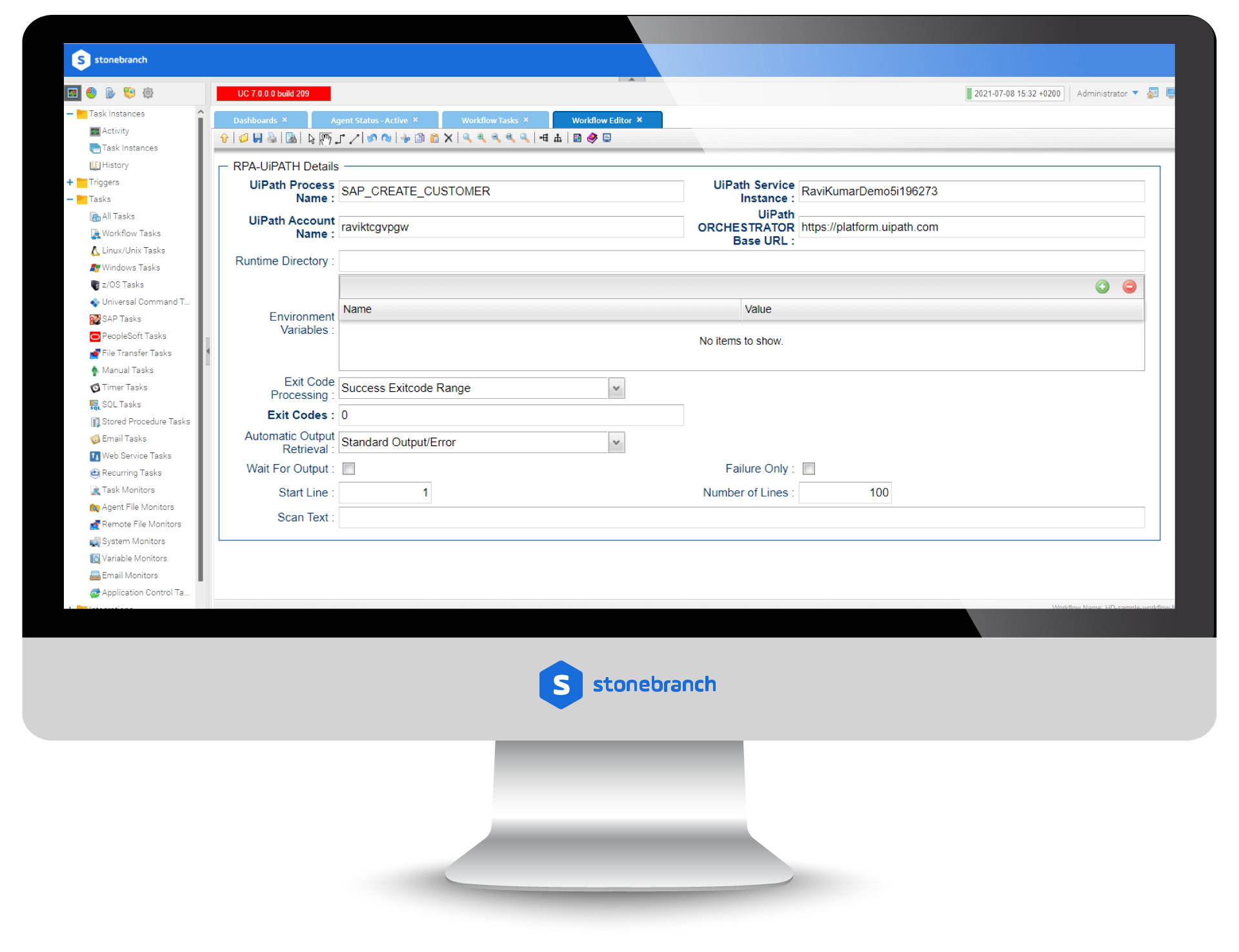Click the Scan Text input field
This screenshot has width=1239, height=952.
[x=741, y=518]
